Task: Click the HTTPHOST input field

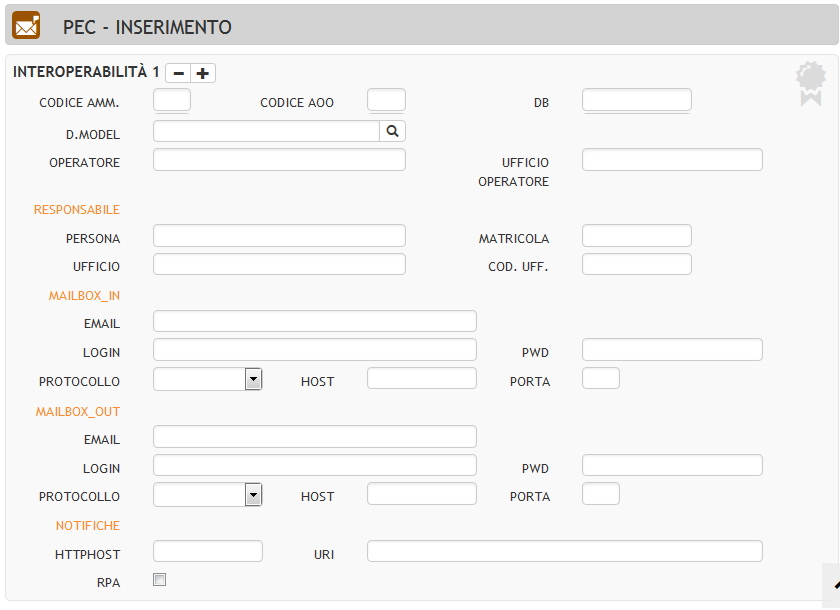Action: pos(208,551)
